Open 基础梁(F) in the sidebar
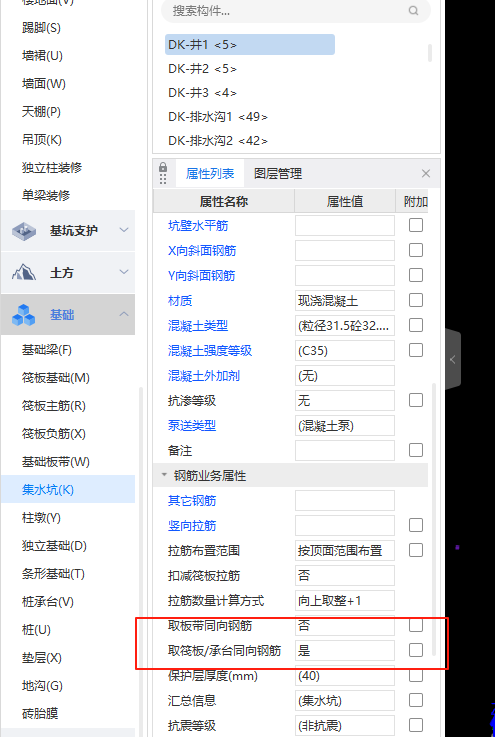Screen dimensions: 495x737 click(47, 350)
